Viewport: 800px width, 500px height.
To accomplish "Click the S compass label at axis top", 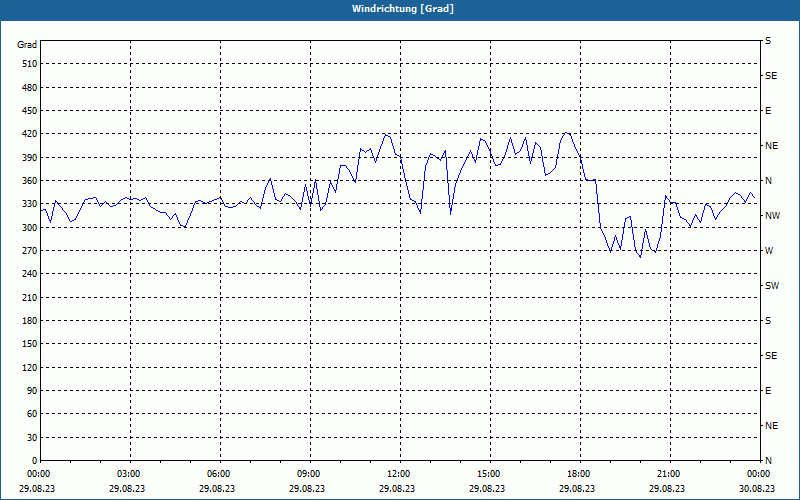I will pos(768,41).
